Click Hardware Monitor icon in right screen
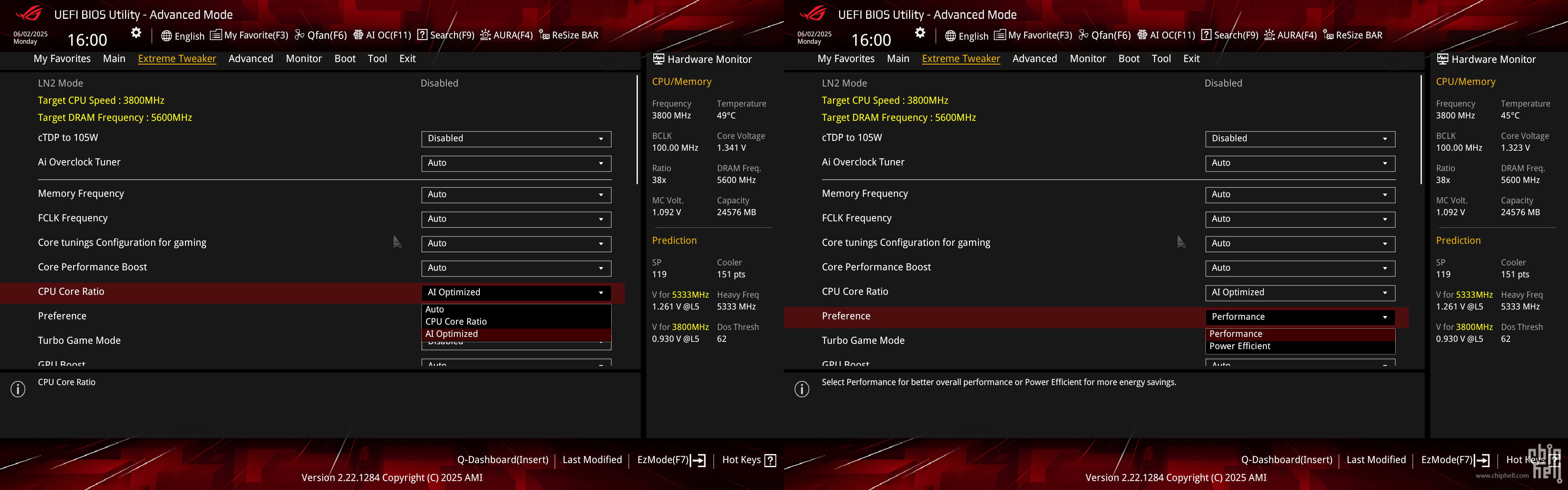 [x=1443, y=59]
